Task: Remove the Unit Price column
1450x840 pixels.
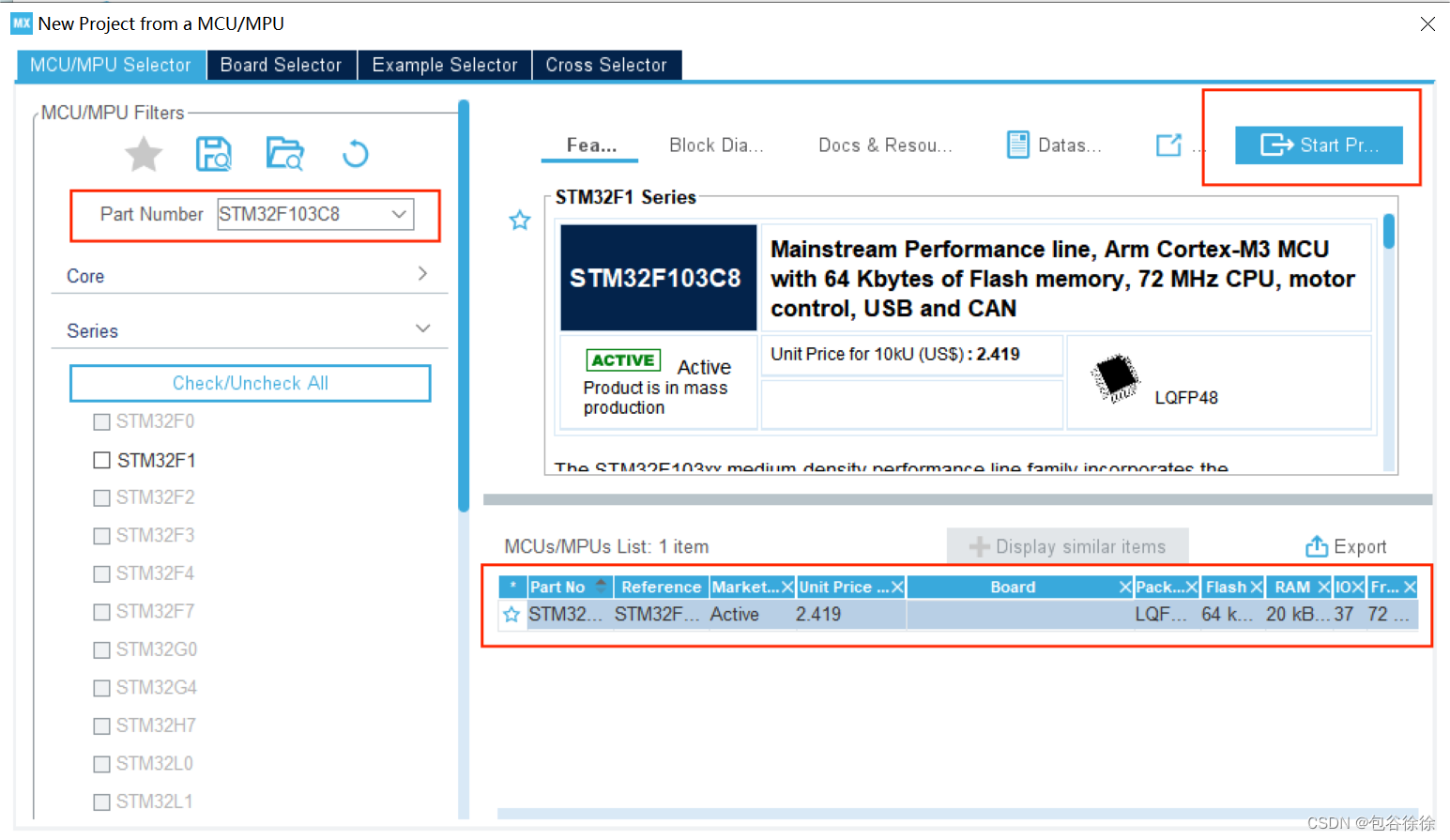Action: click(897, 587)
